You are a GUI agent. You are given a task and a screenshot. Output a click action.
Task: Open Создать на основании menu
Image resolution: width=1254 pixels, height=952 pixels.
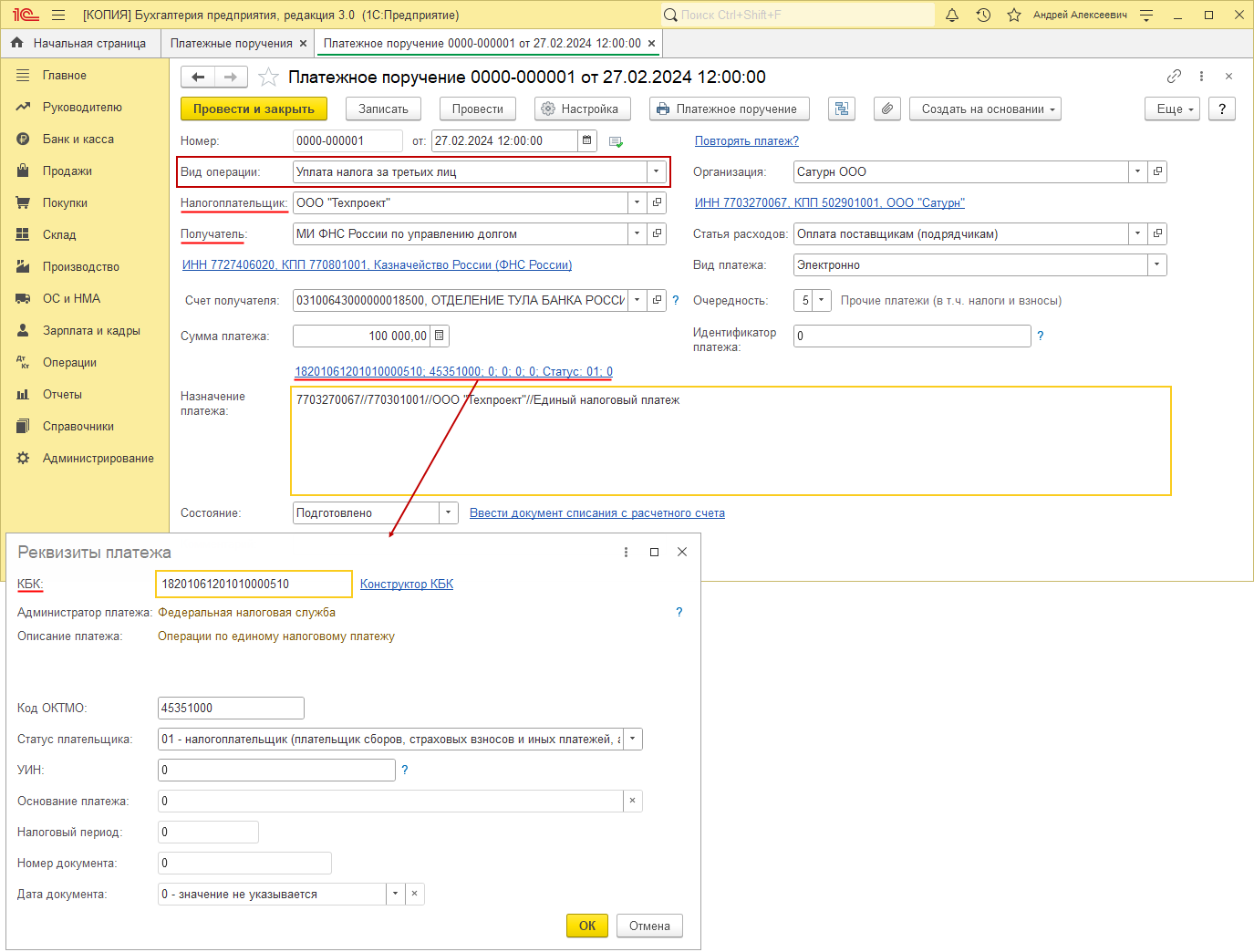coord(985,109)
